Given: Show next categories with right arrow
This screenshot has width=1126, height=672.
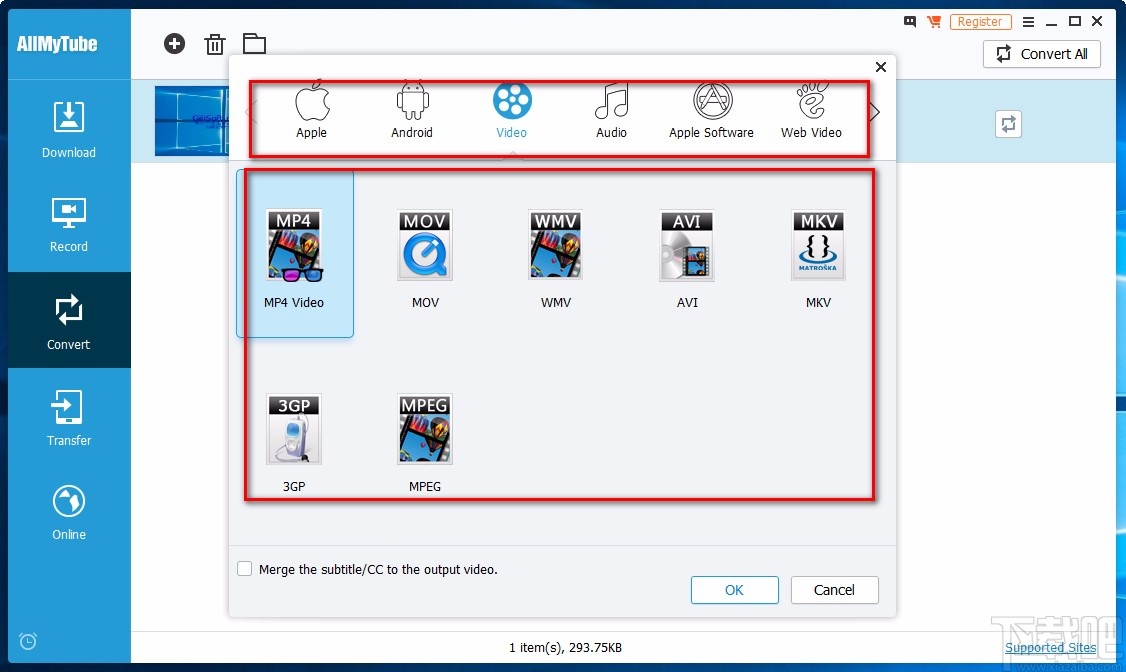Looking at the screenshot, I should 875,112.
